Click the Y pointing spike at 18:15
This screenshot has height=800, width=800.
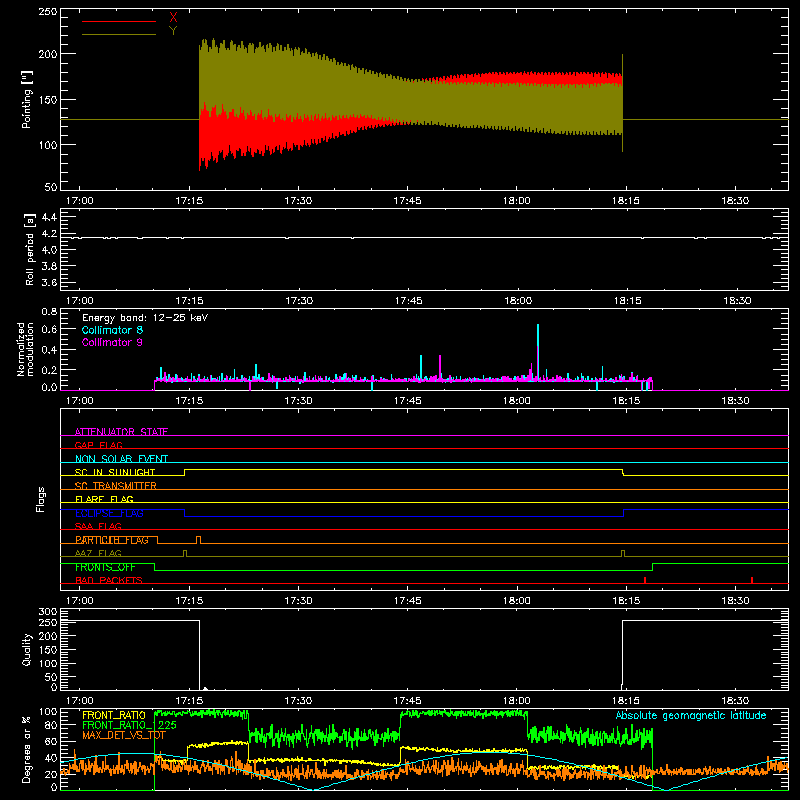(622, 103)
